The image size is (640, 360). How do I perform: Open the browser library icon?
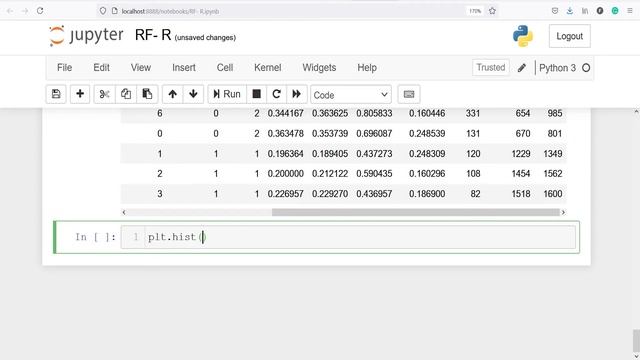pyautogui.click(x=585, y=11)
